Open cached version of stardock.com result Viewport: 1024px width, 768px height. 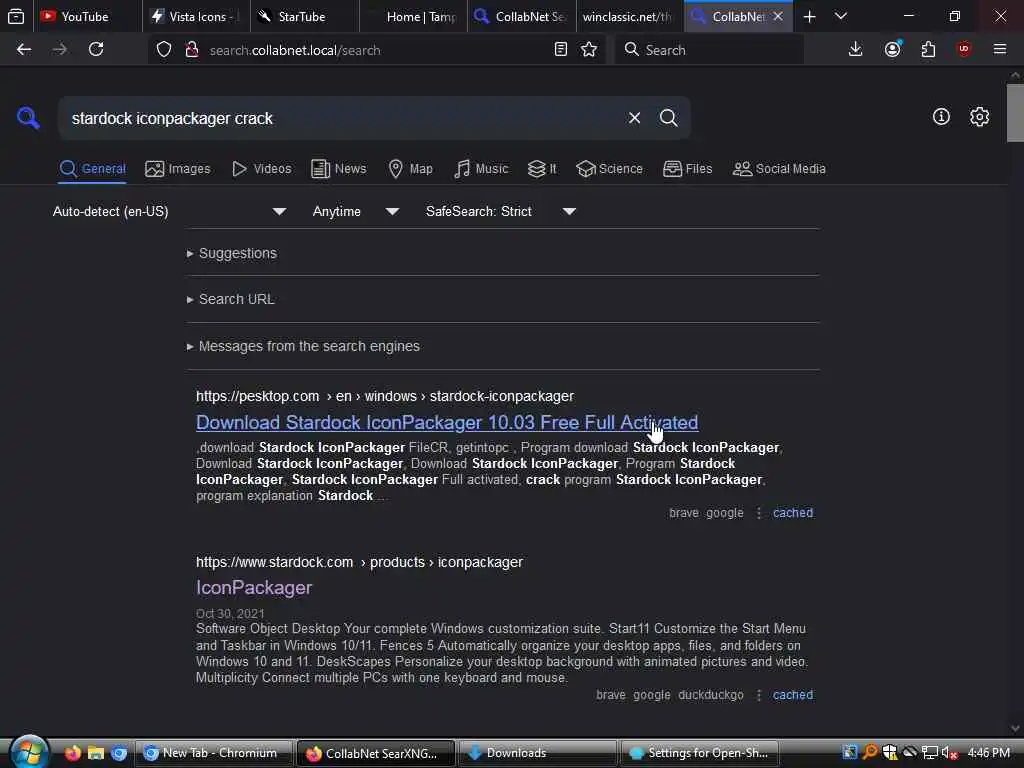click(793, 695)
